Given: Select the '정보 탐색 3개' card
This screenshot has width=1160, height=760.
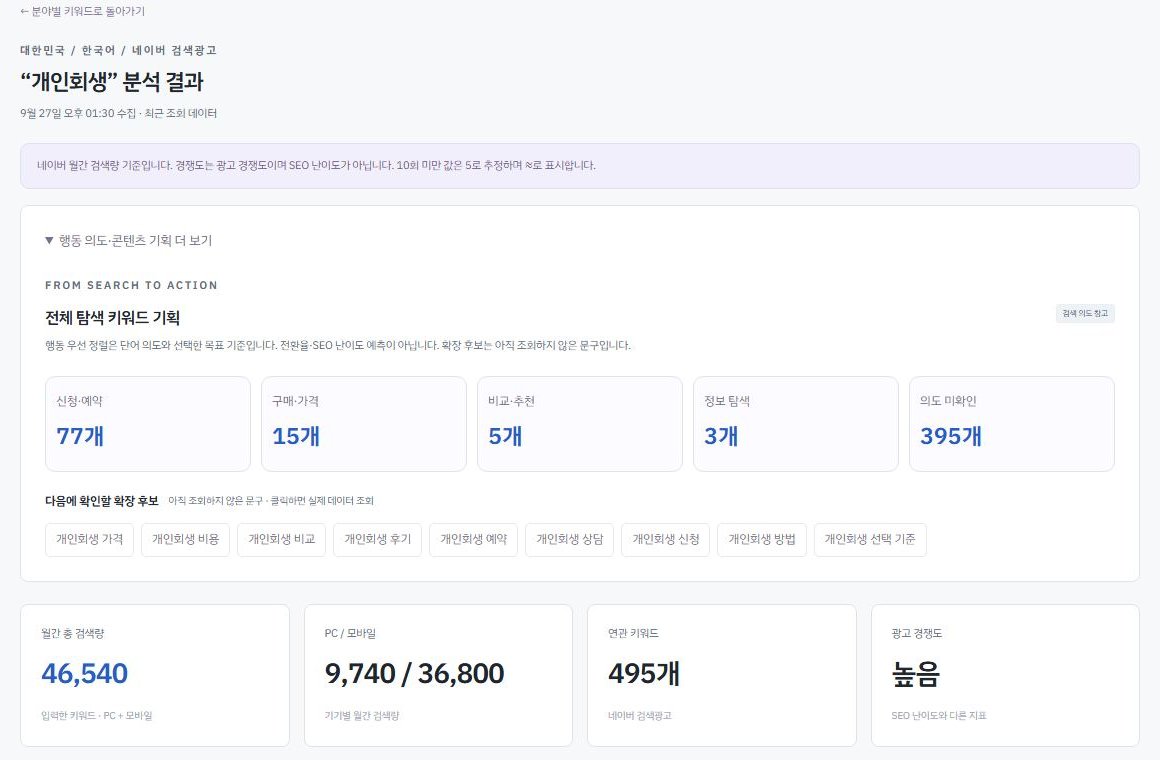Looking at the screenshot, I should pyautogui.click(x=796, y=424).
